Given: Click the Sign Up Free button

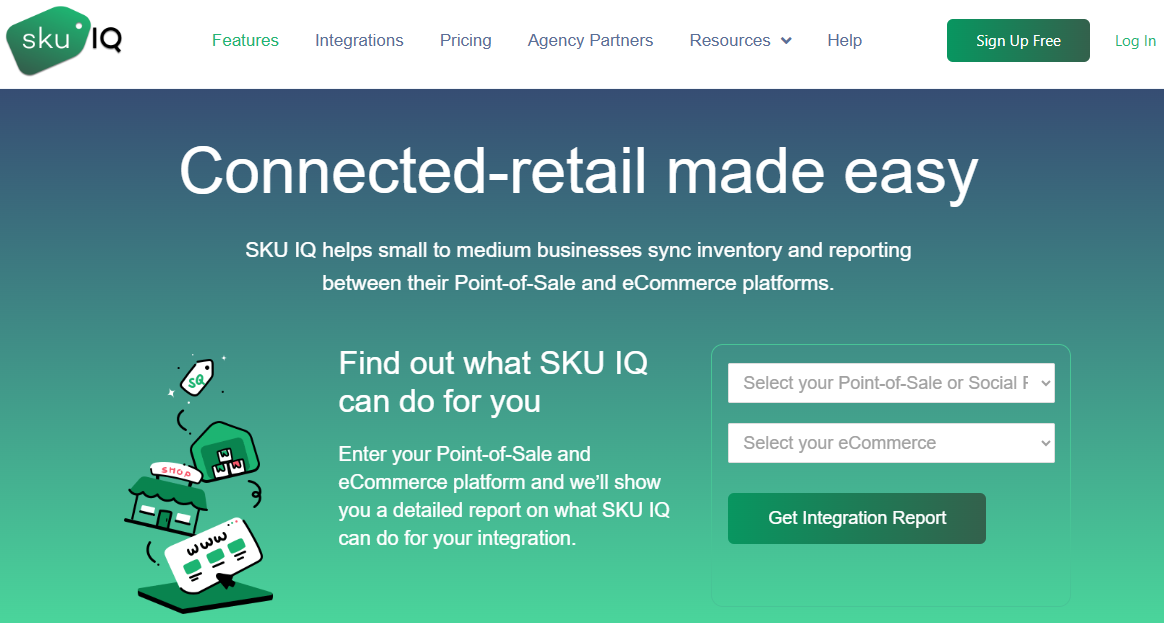Looking at the screenshot, I should (x=1018, y=41).
